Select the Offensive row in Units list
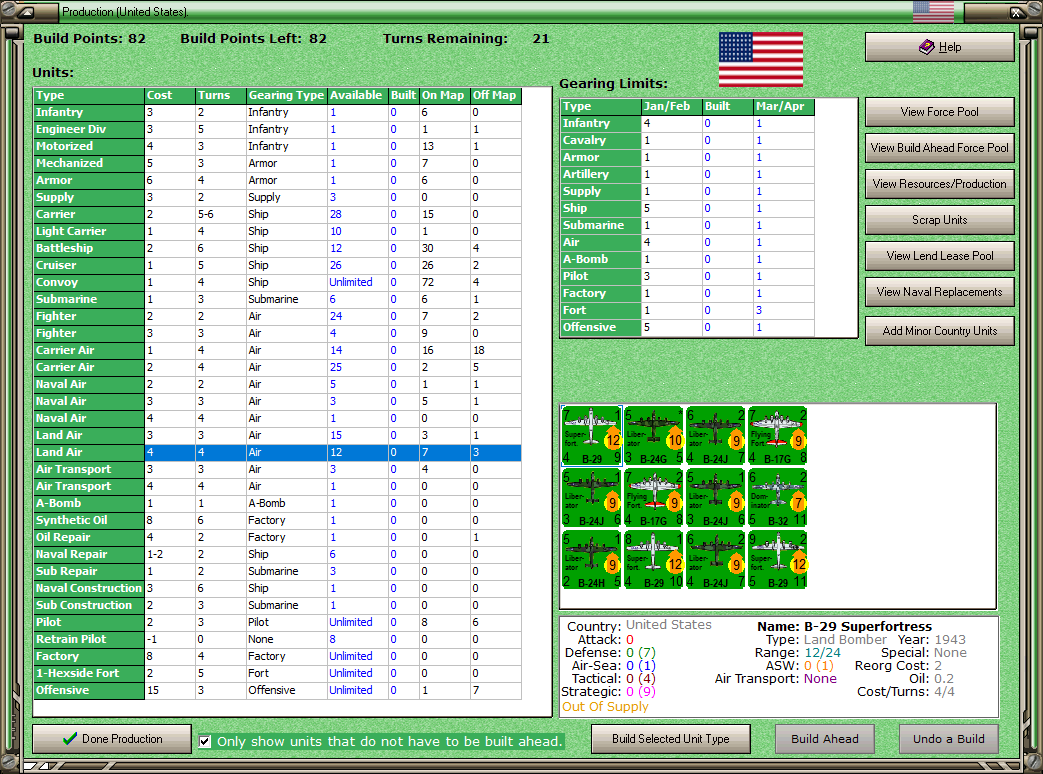This screenshot has height=774, width=1043. pyautogui.click(x=277, y=690)
